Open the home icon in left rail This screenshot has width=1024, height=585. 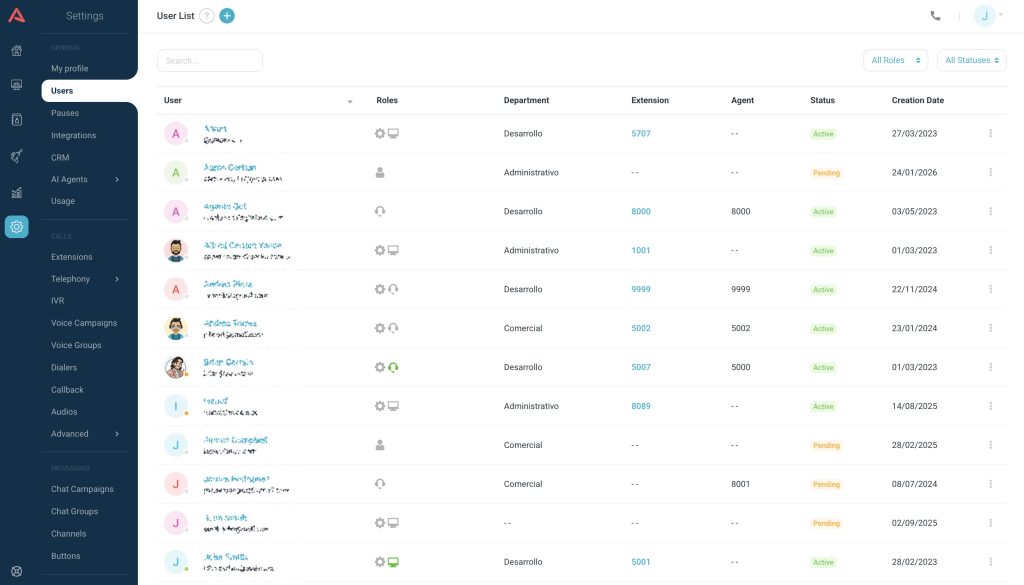pyautogui.click(x=17, y=51)
